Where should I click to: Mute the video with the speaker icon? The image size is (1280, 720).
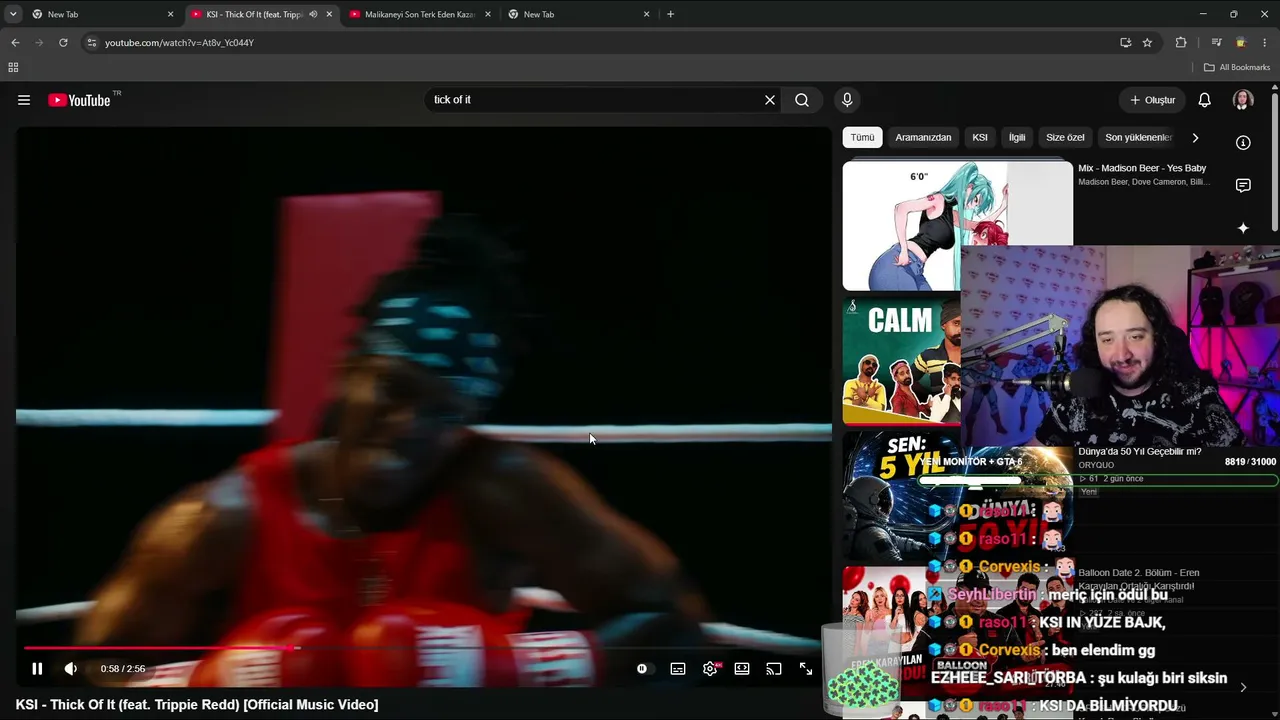[70, 669]
